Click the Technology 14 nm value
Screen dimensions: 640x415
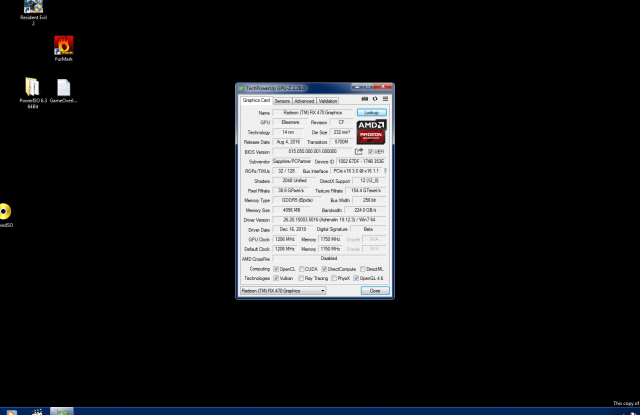pyautogui.click(x=288, y=132)
